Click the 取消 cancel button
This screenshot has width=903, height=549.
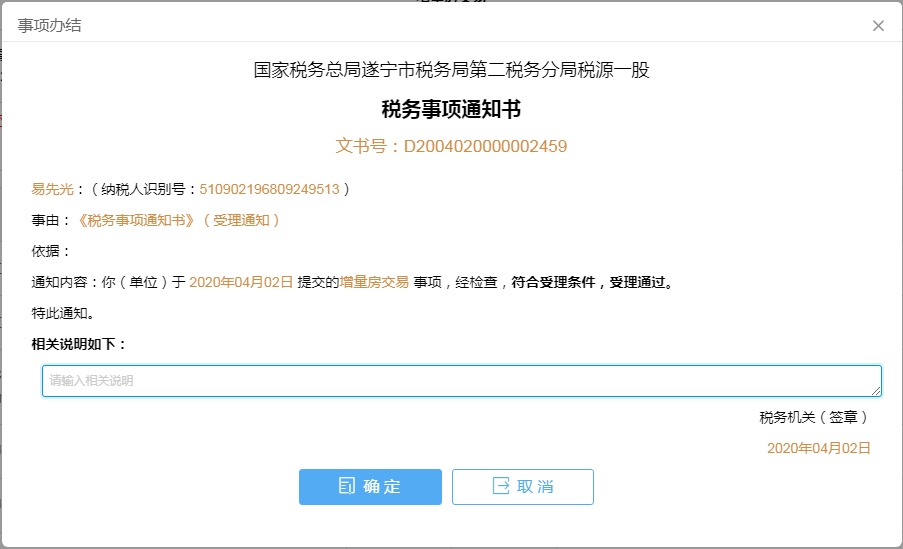522,487
